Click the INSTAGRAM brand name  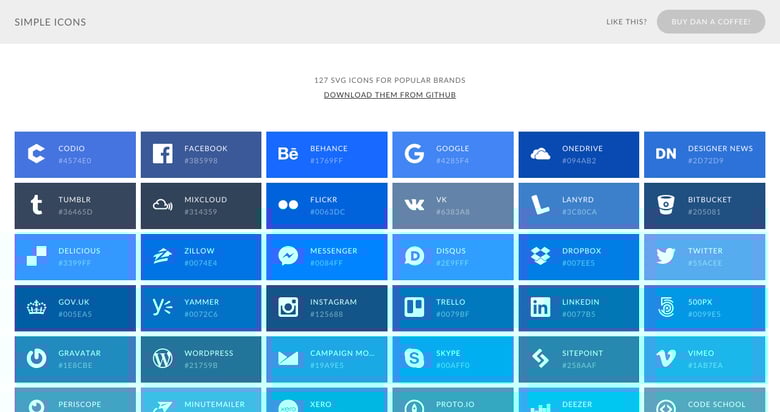[x=333, y=302]
